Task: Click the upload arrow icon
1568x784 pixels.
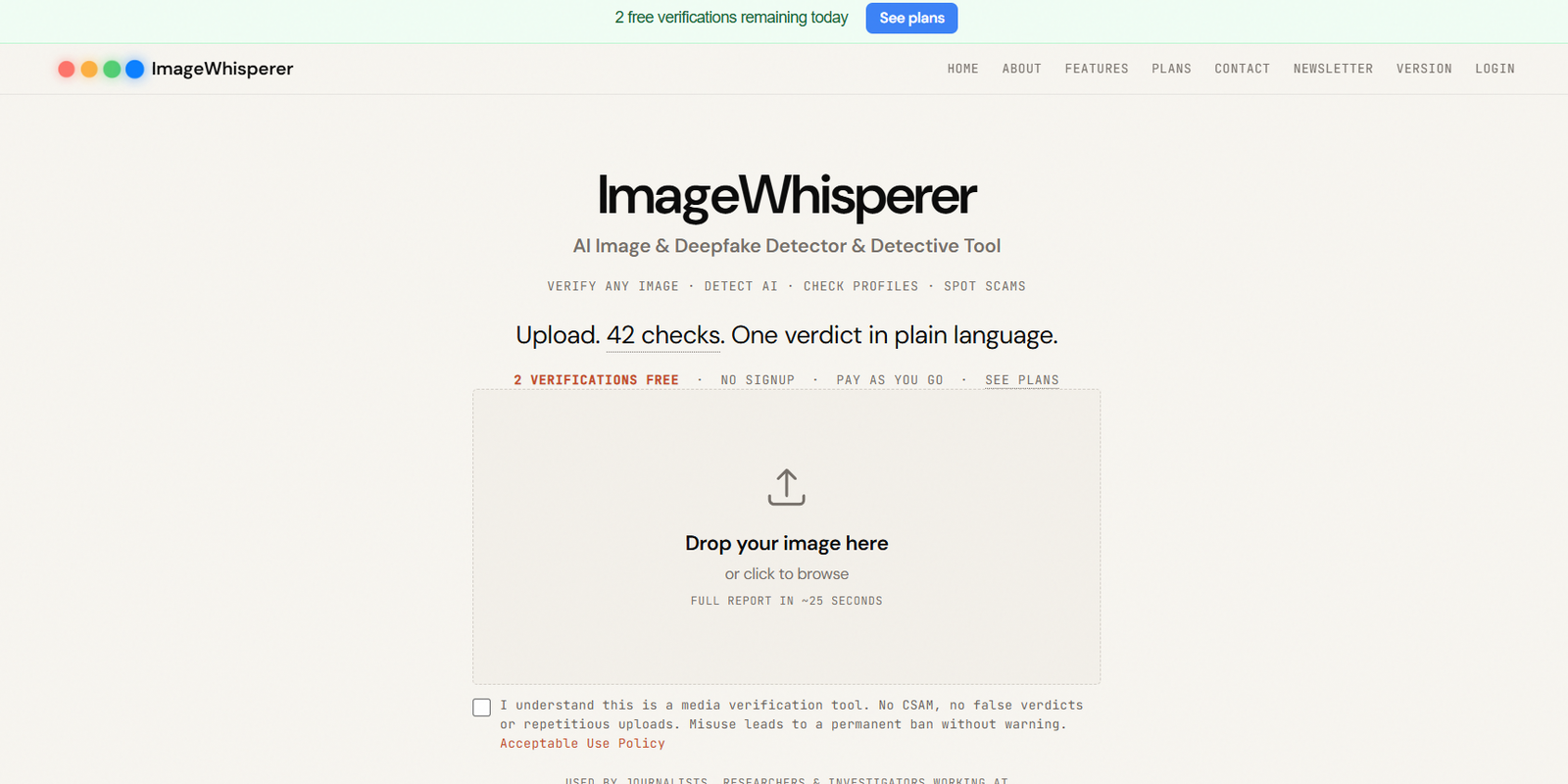Action: coord(786,487)
